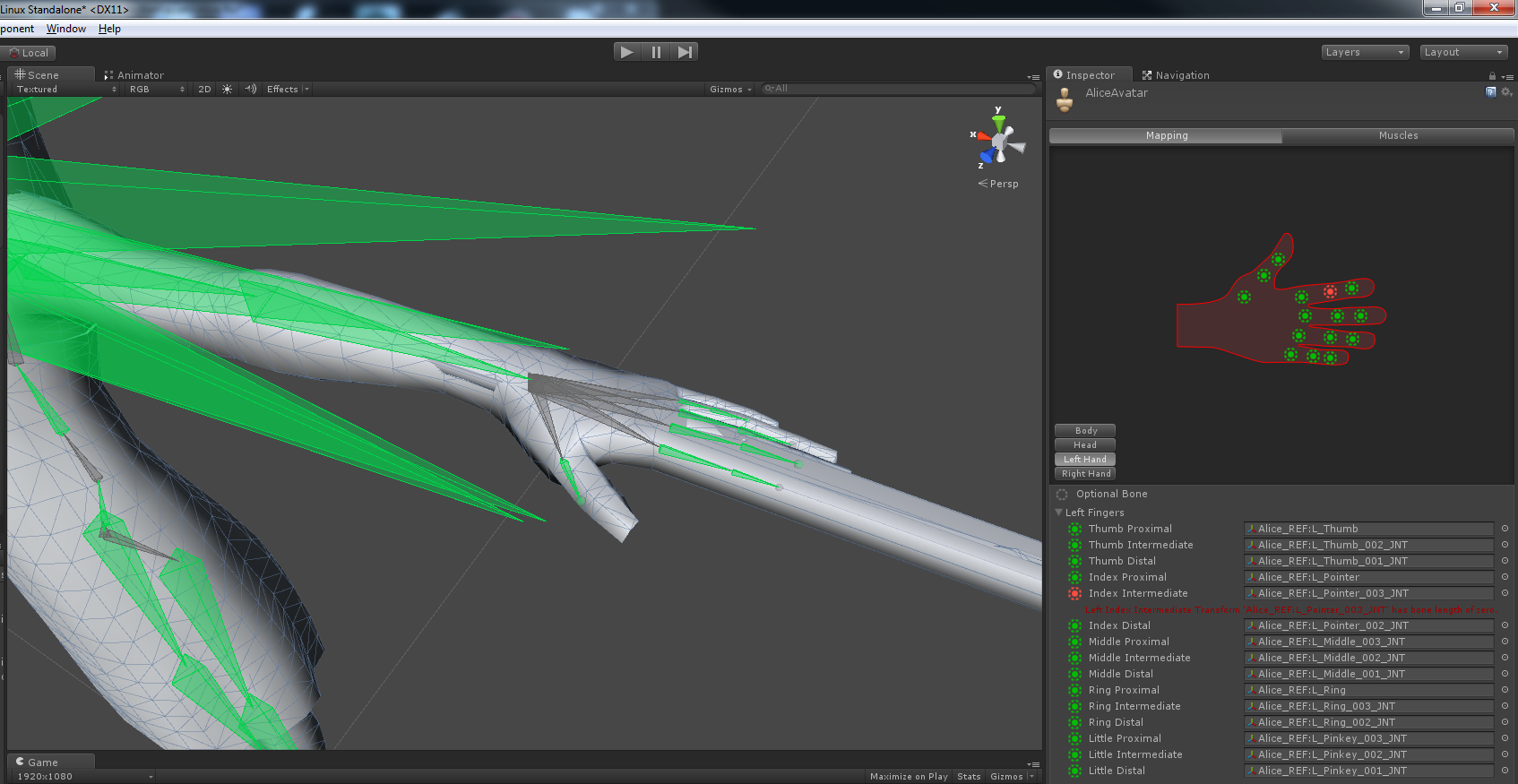Open object picker for Middle Proximal

pos(1505,642)
